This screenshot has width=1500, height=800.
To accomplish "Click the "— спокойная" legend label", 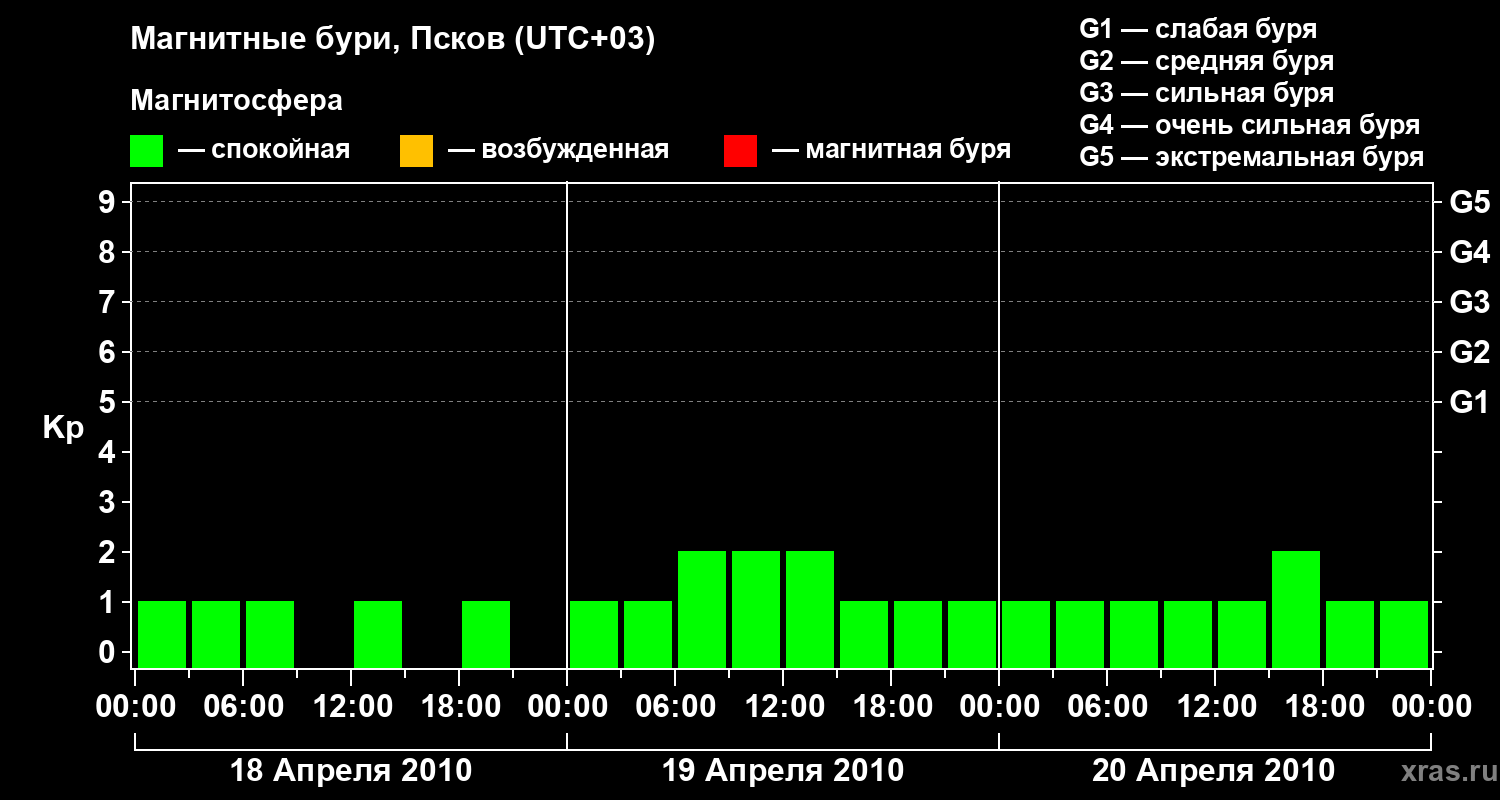I will 264,150.
